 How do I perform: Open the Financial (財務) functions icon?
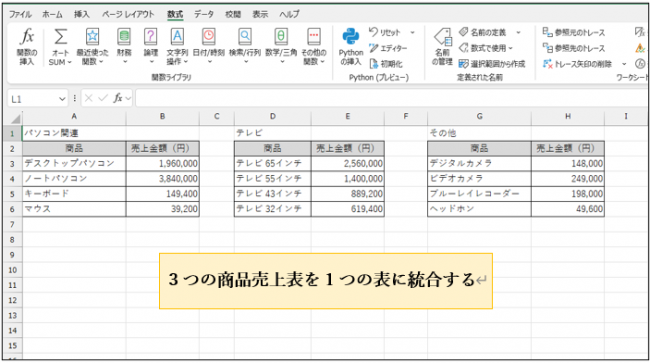(x=124, y=37)
